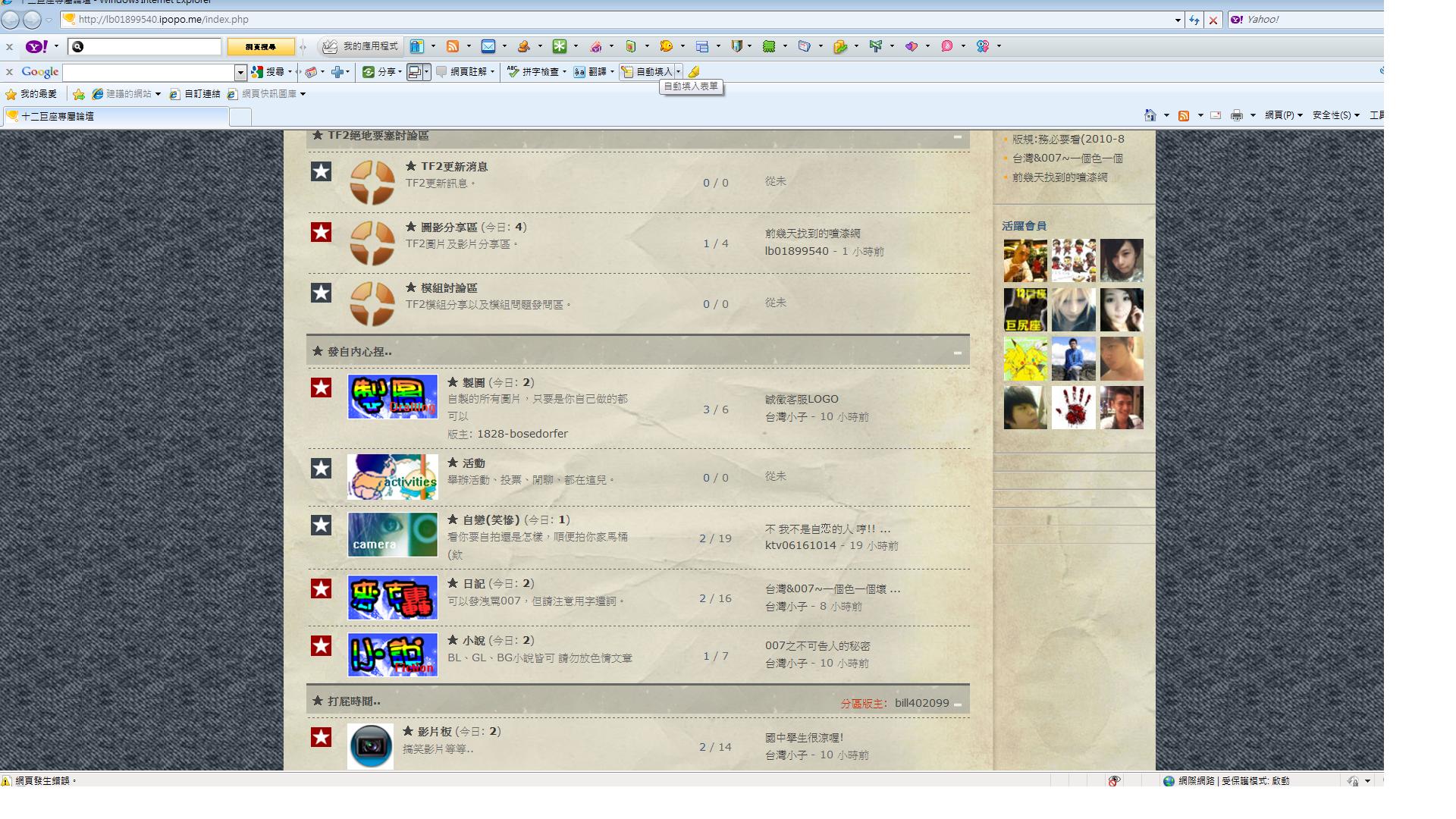Click the TF2更新消息 forum status star icon
The image size is (1456, 819).
(x=321, y=171)
